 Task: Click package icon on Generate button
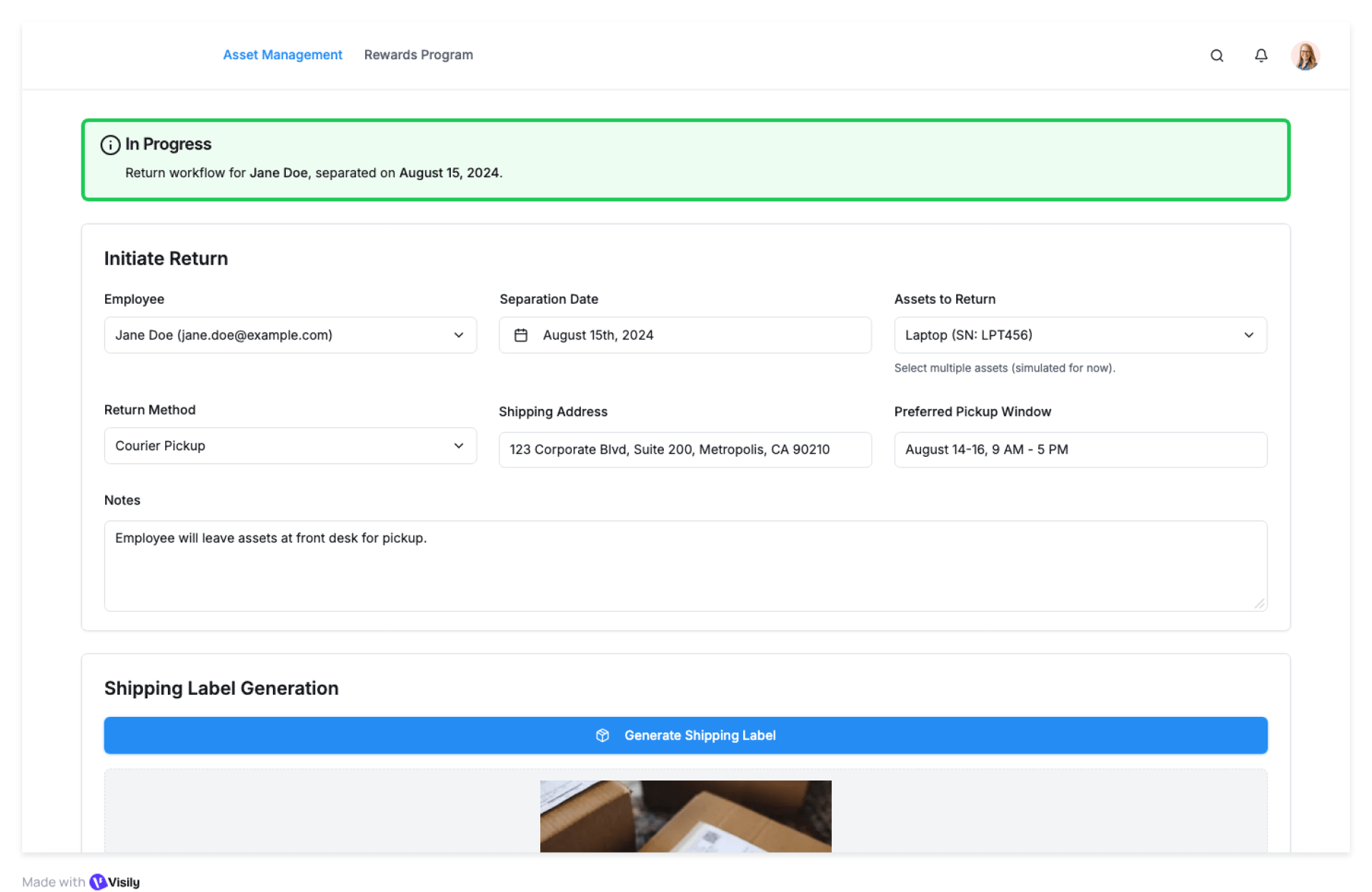[602, 735]
